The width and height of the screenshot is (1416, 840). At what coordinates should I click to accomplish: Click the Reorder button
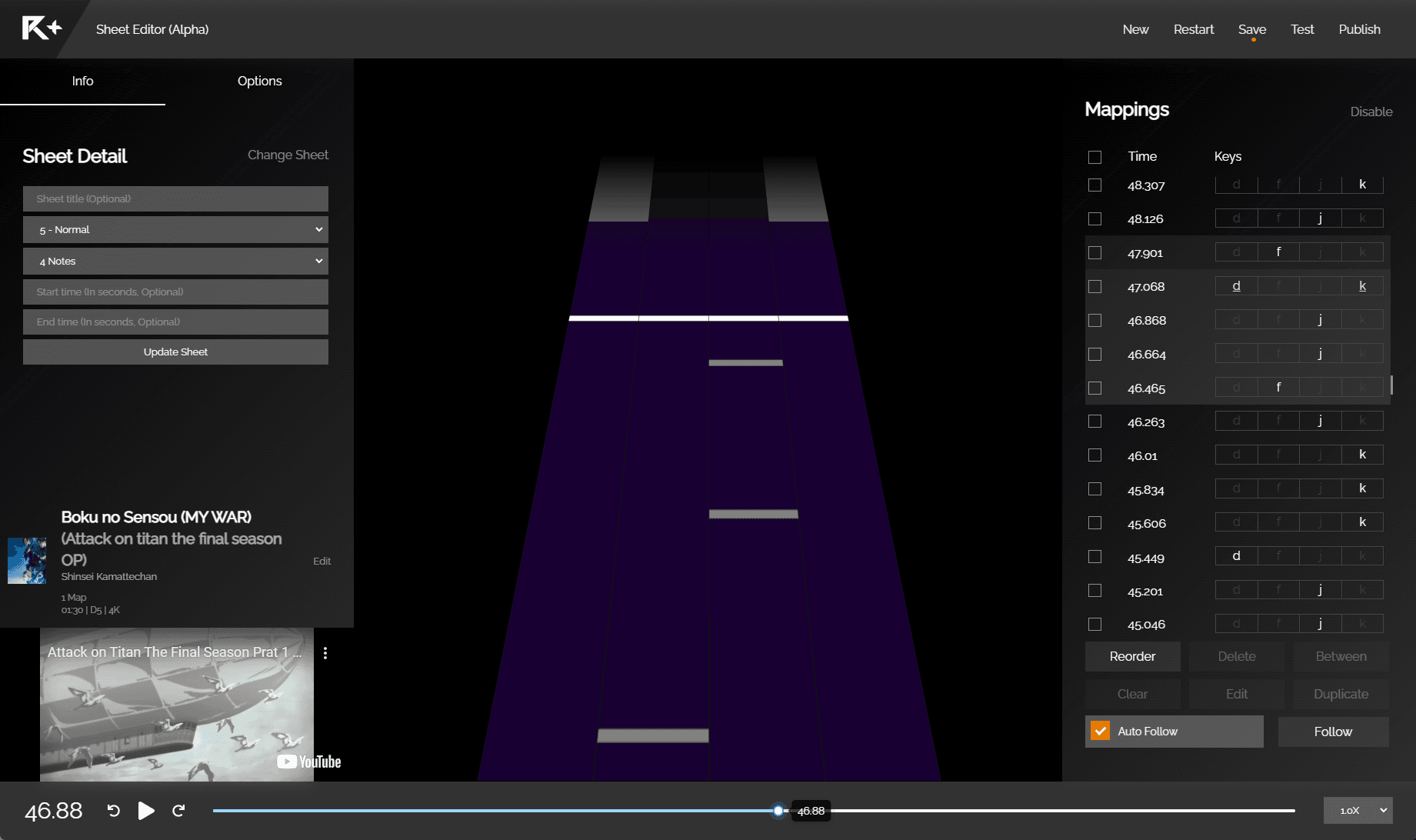click(x=1132, y=656)
